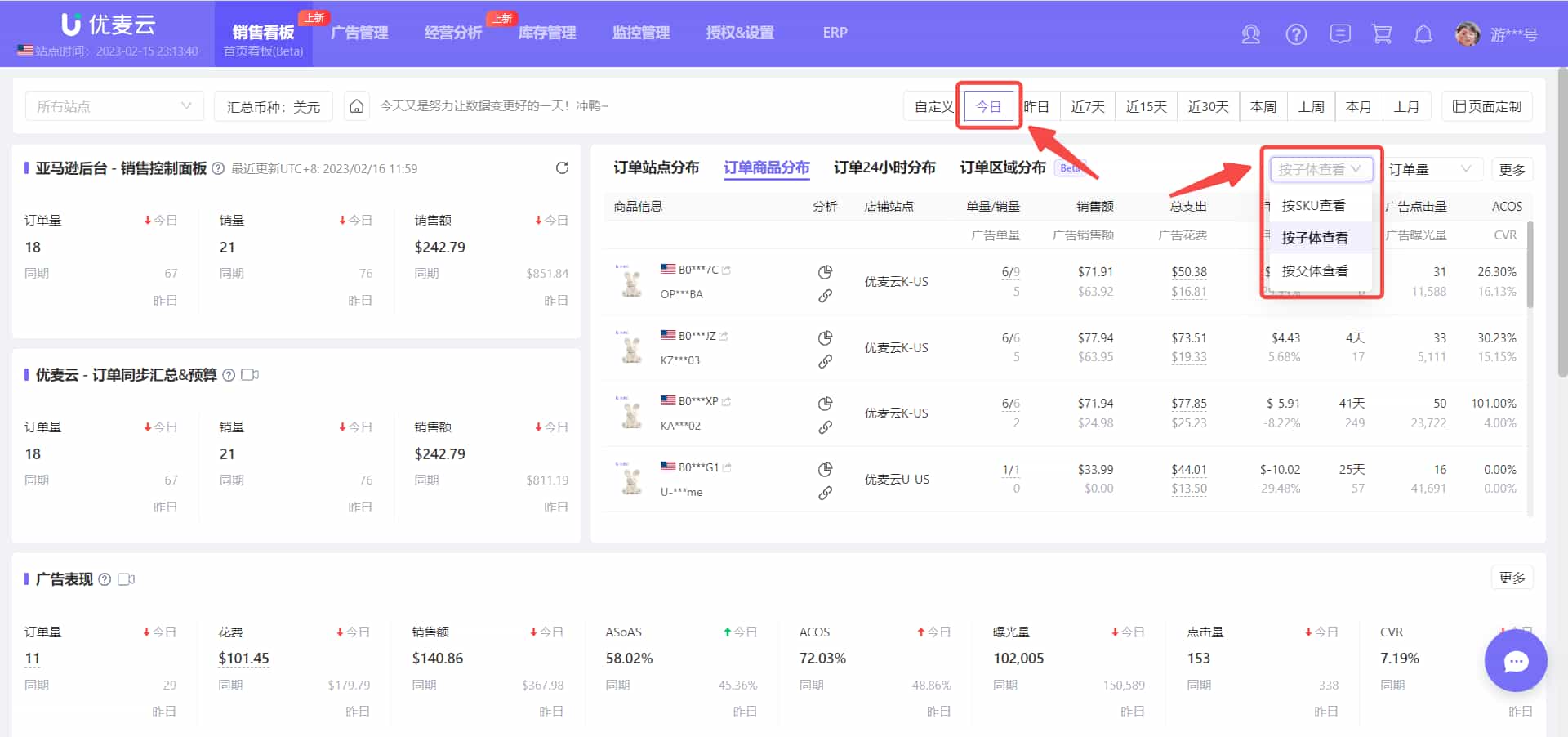Image resolution: width=1568 pixels, height=737 pixels.
Task: Expand the 所有站点 site dropdown
Action: pos(114,106)
